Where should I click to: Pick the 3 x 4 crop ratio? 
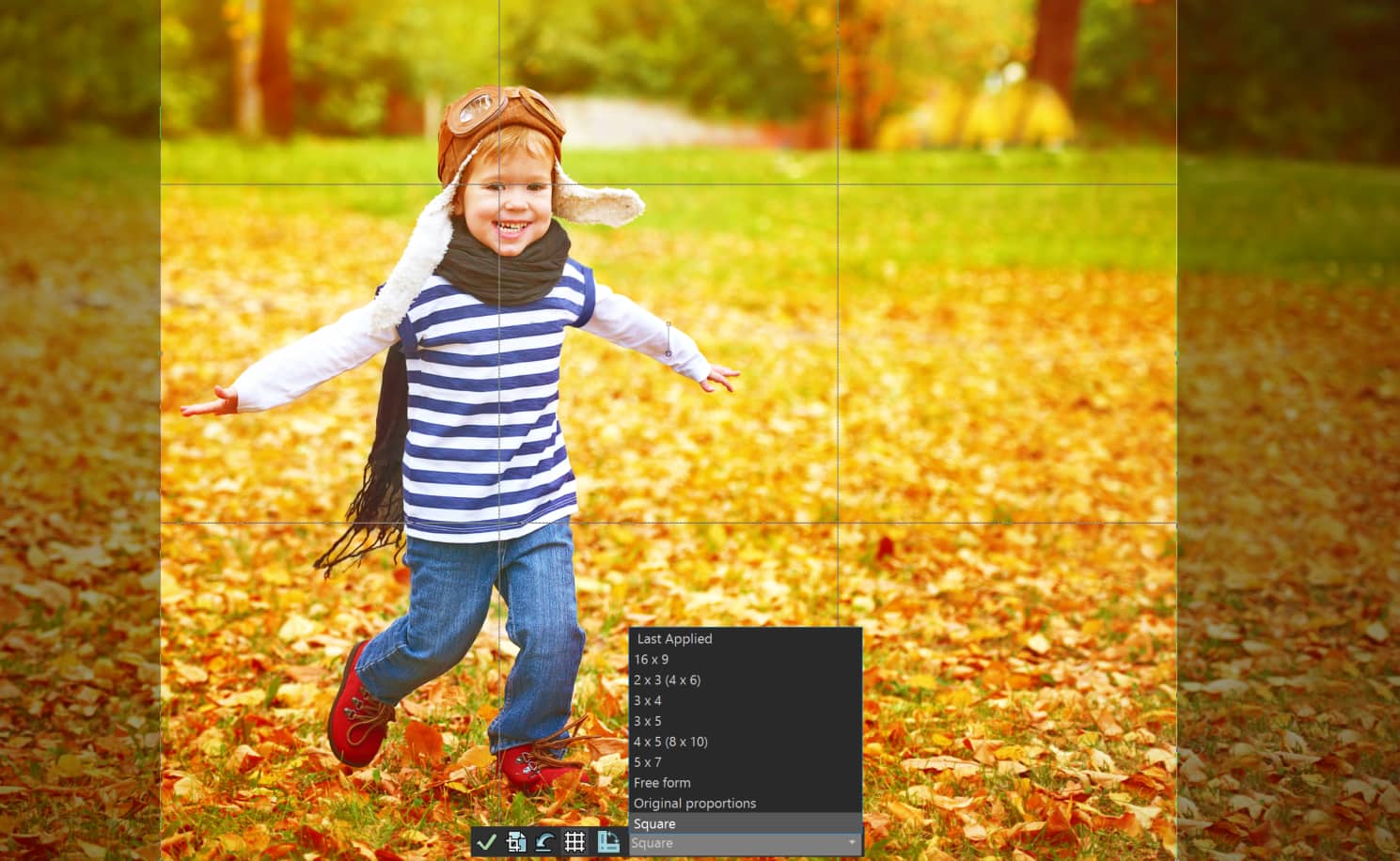745,700
